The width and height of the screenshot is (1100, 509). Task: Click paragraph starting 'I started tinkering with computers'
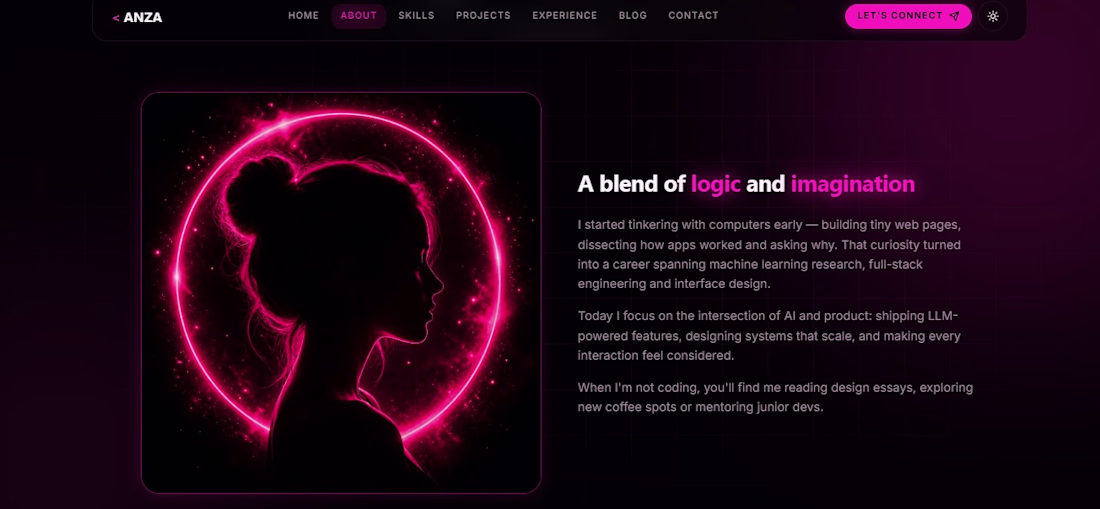pos(770,254)
